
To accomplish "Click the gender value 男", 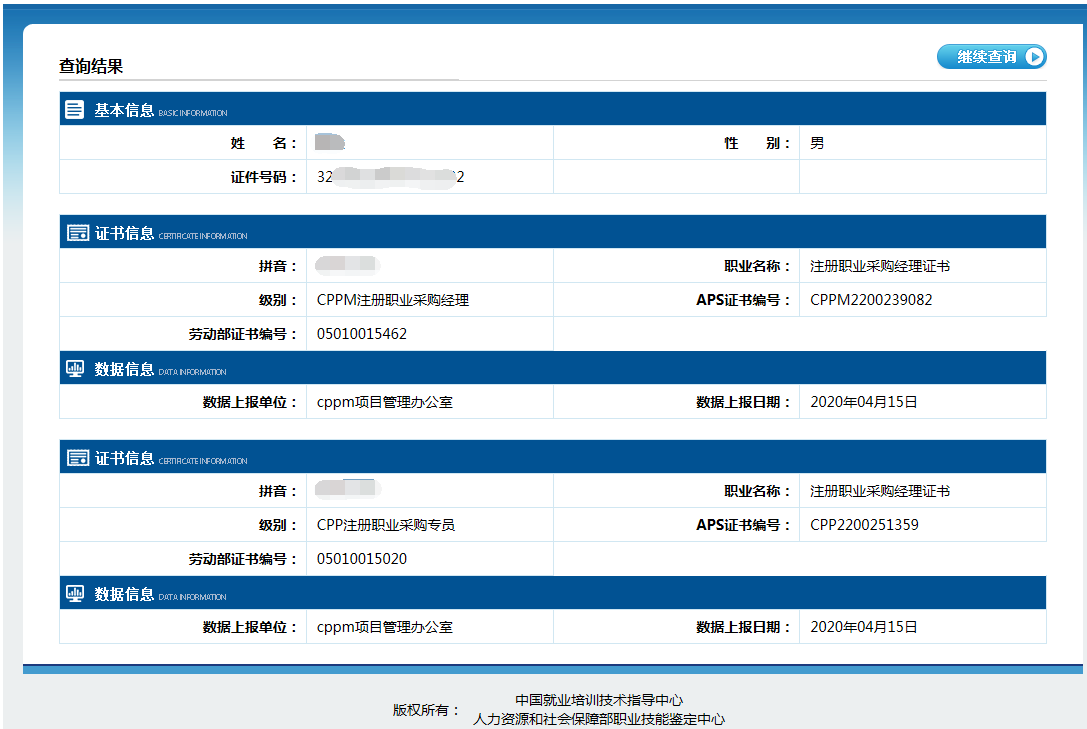I will (x=817, y=143).
